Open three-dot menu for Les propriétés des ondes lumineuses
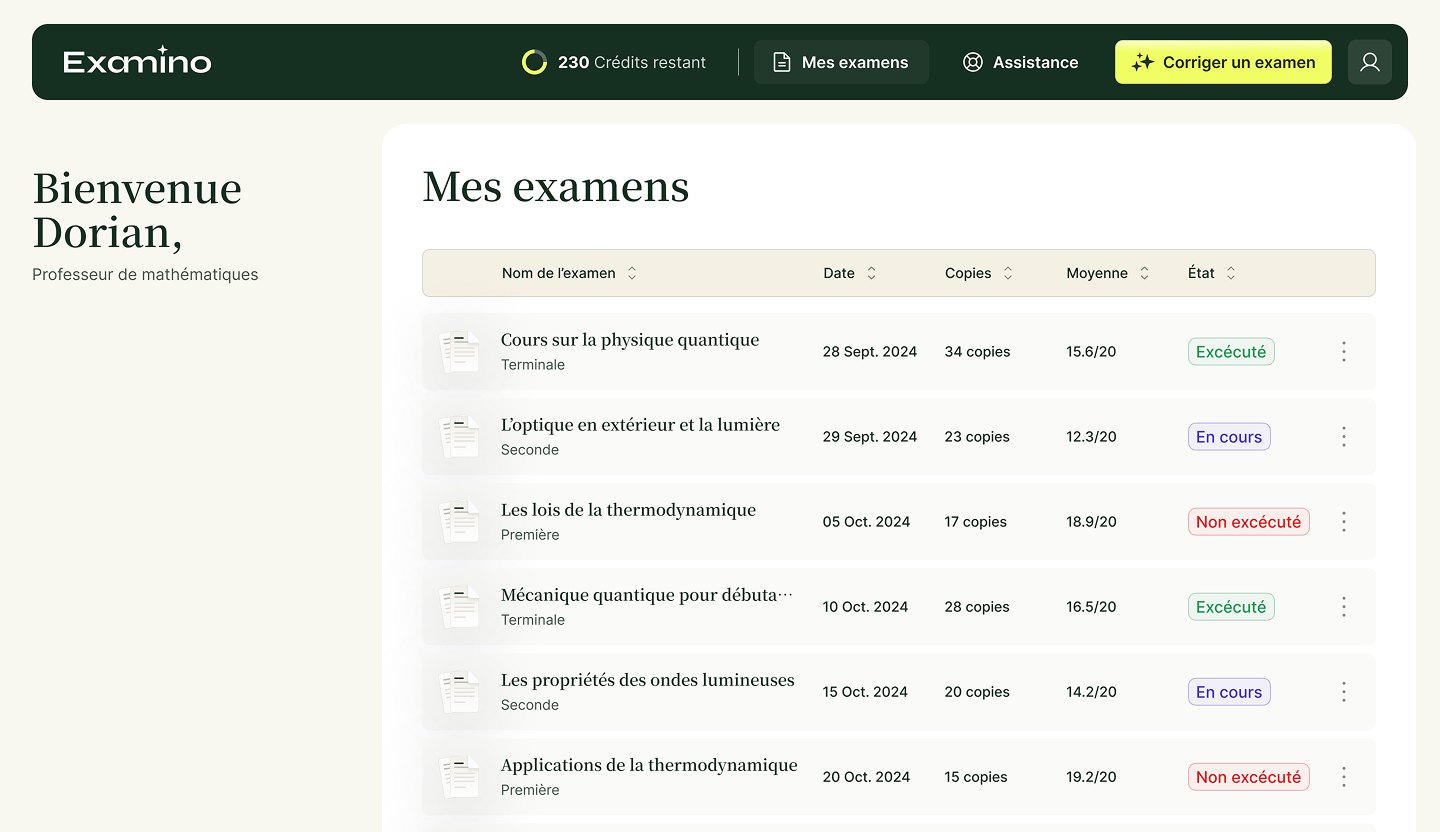 click(x=1343, y=692)
